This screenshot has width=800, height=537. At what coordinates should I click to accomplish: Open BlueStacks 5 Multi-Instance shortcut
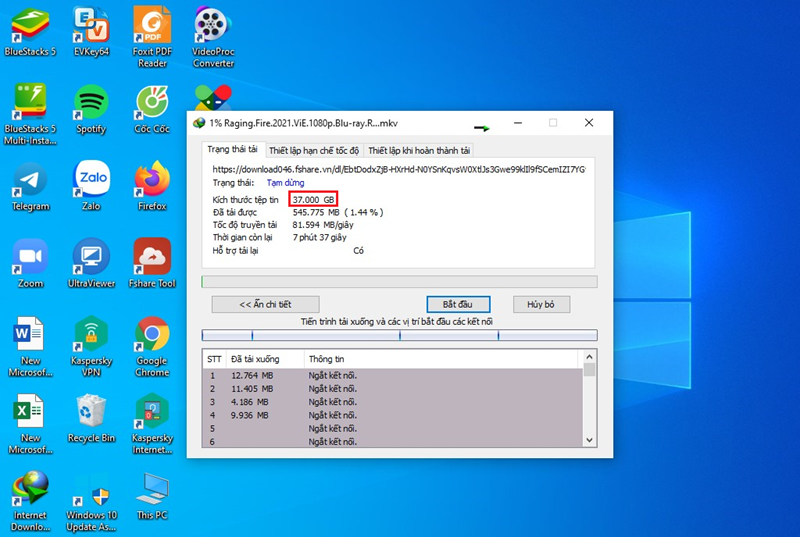click(30, 114)
